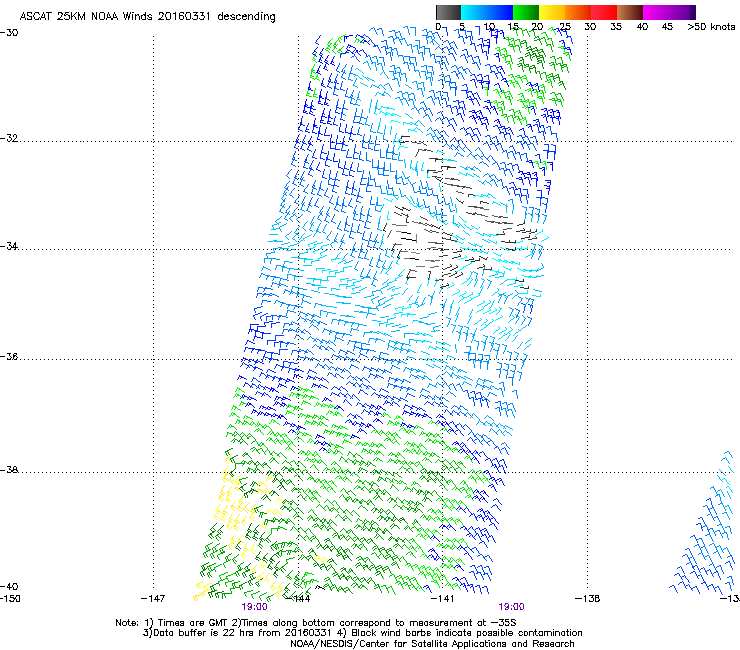The width and height of the screenshot is (740, 650).
Task: Click the -141 longitude axis label
Action: click(x=443, y=599)
